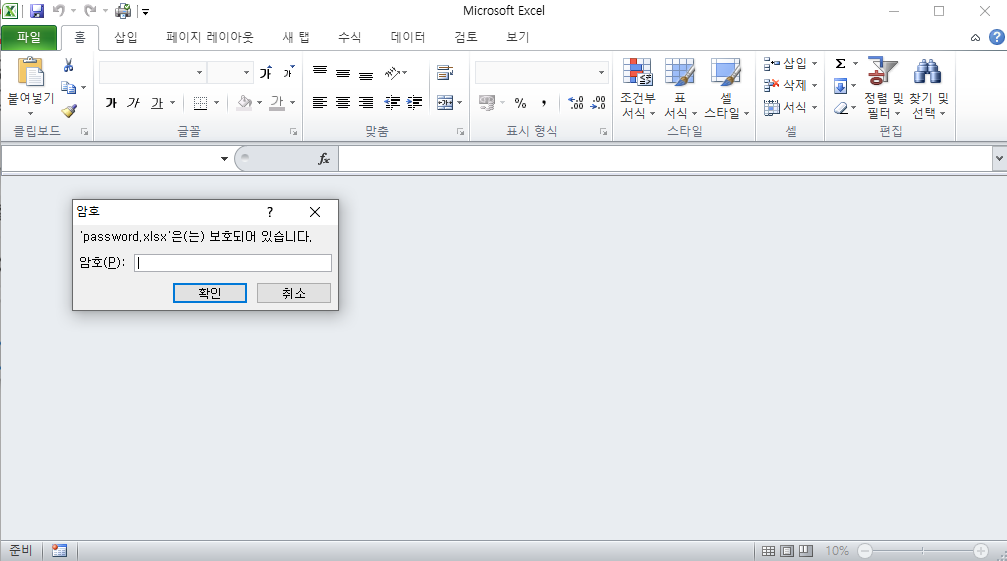Toggle right text alignment

tap(366, 103)
